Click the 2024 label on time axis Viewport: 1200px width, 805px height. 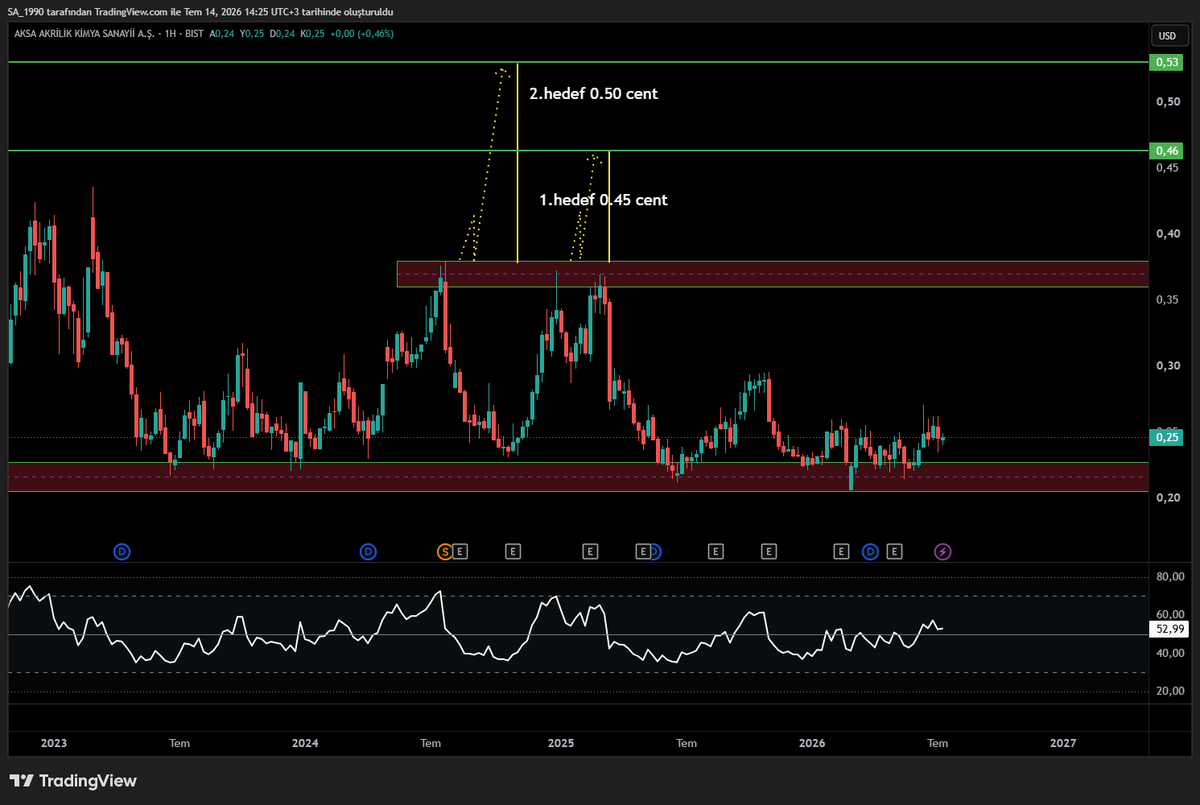[305, 743]
